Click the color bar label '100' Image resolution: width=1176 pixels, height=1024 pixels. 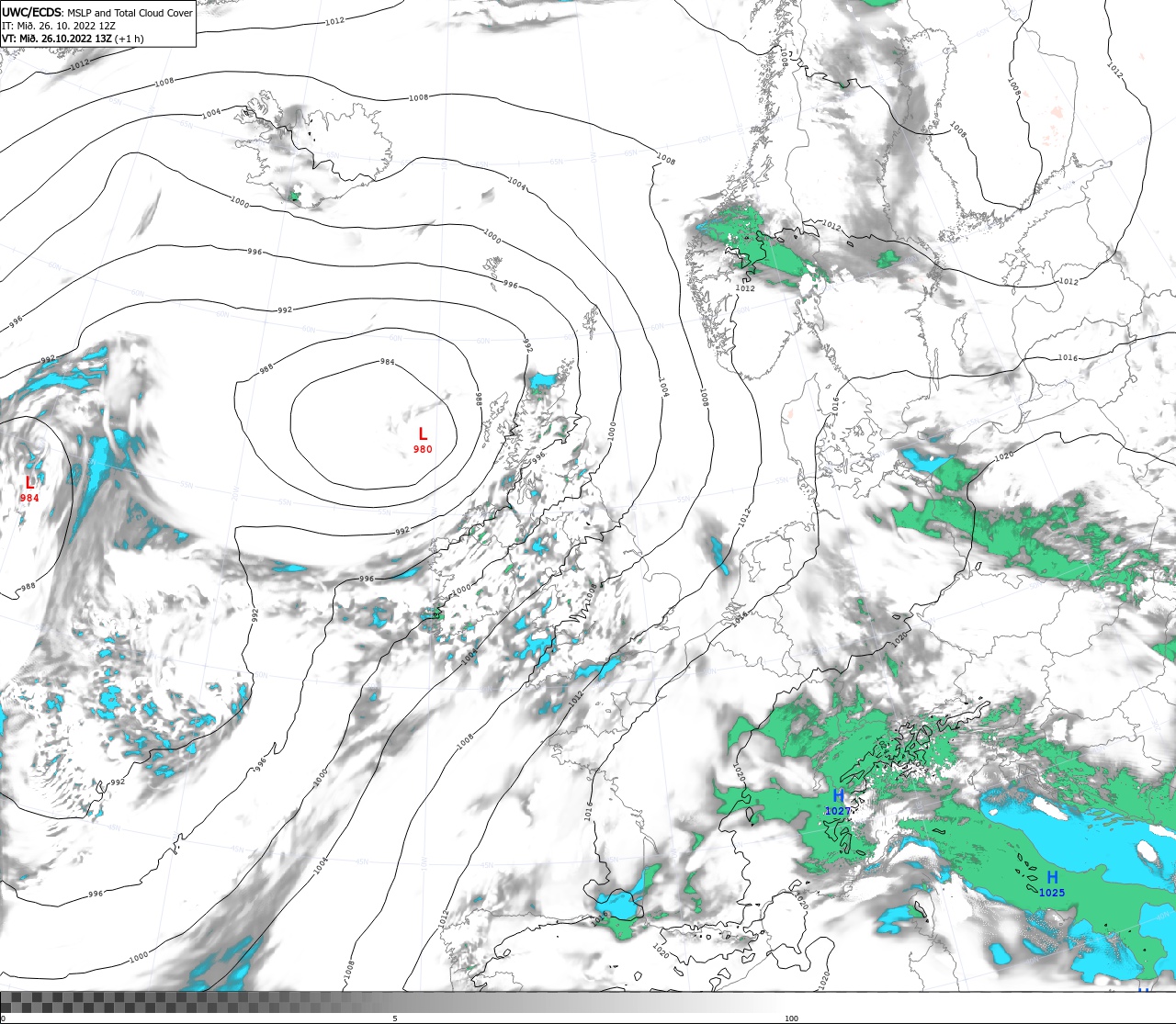click(x=791, y=1018)
